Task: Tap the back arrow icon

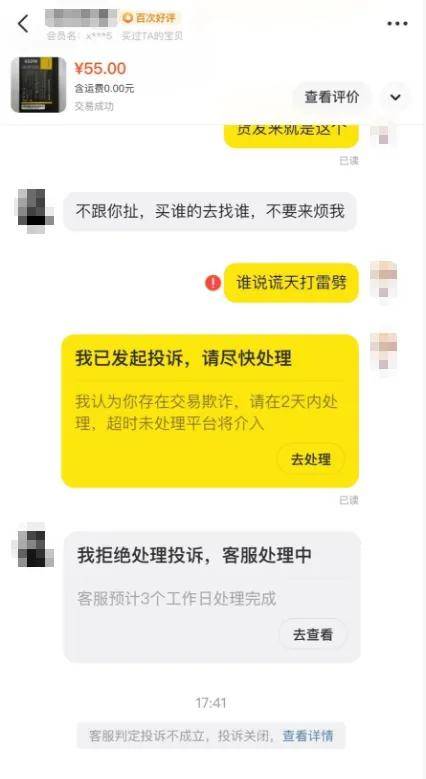Action: pos(23,23)
